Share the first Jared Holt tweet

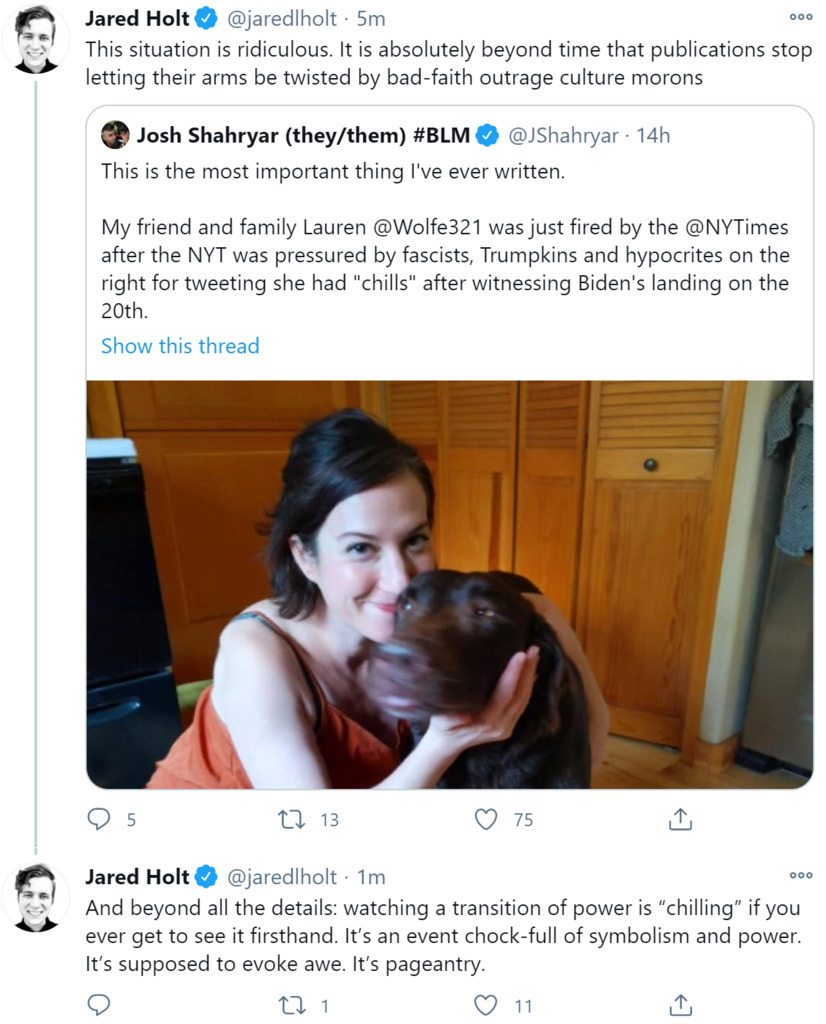pos(680,820)
